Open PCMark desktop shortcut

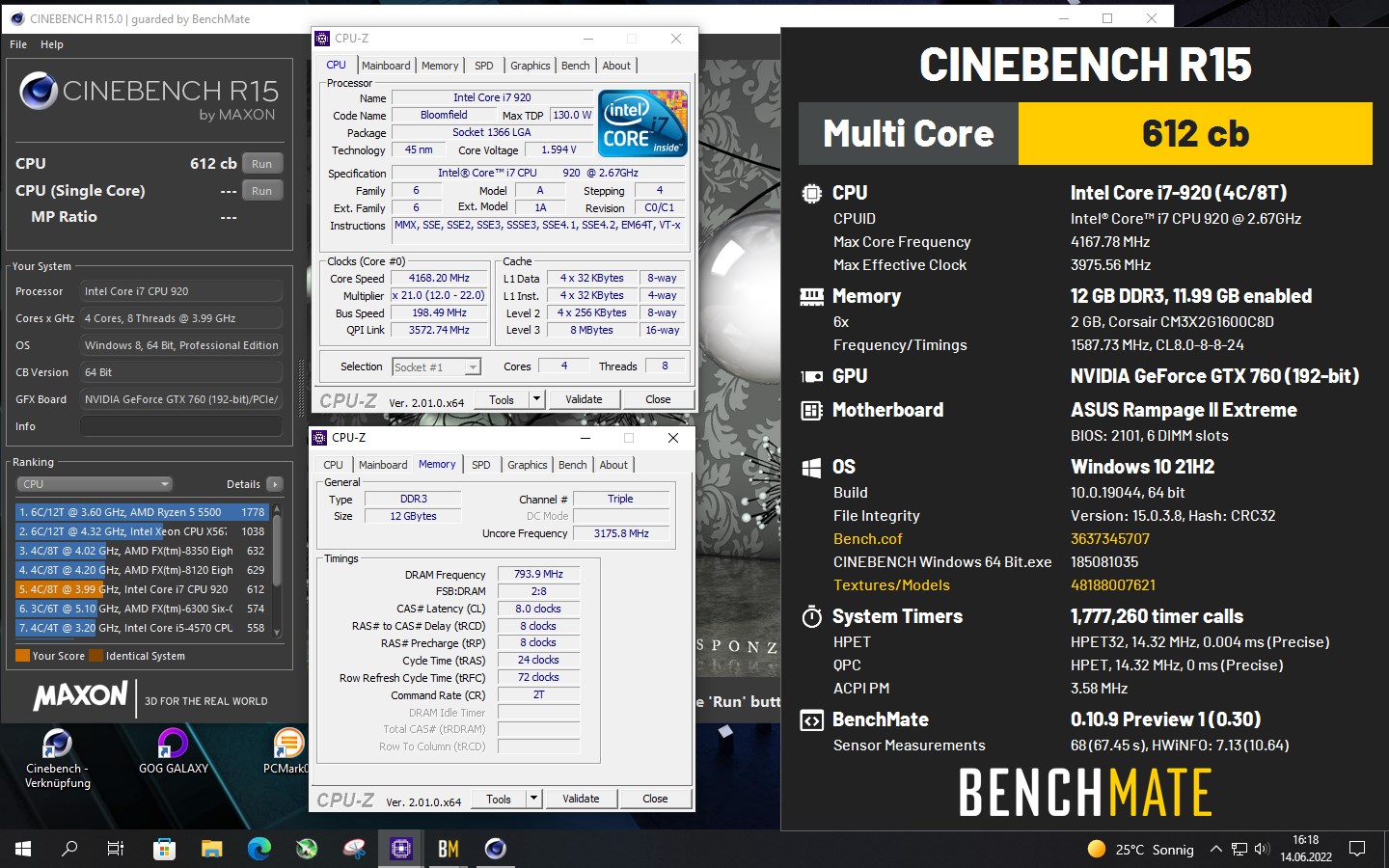coord(286,751)
